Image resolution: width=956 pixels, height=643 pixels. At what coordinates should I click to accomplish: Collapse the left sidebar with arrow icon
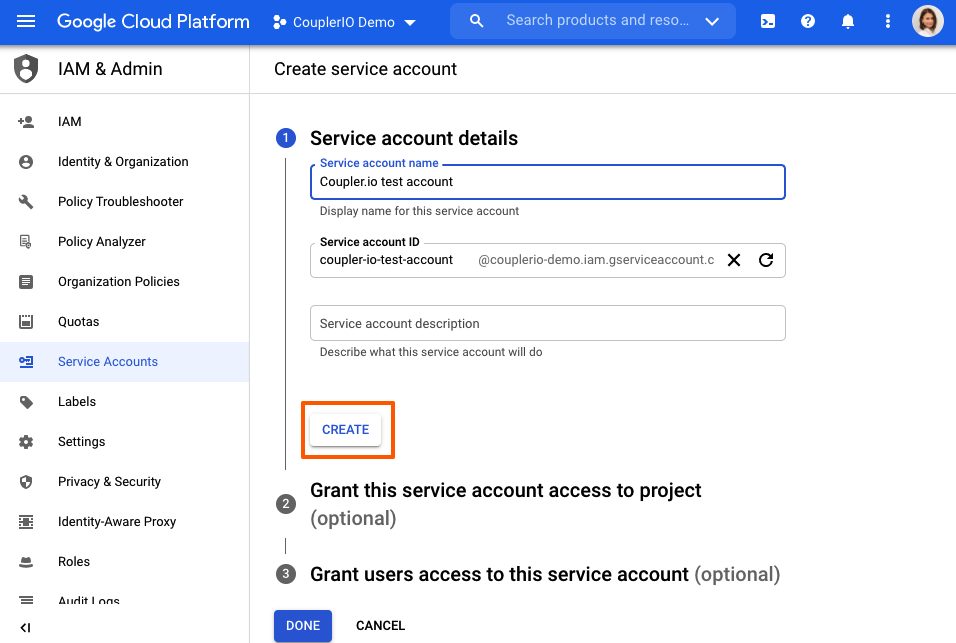point(26,627)
